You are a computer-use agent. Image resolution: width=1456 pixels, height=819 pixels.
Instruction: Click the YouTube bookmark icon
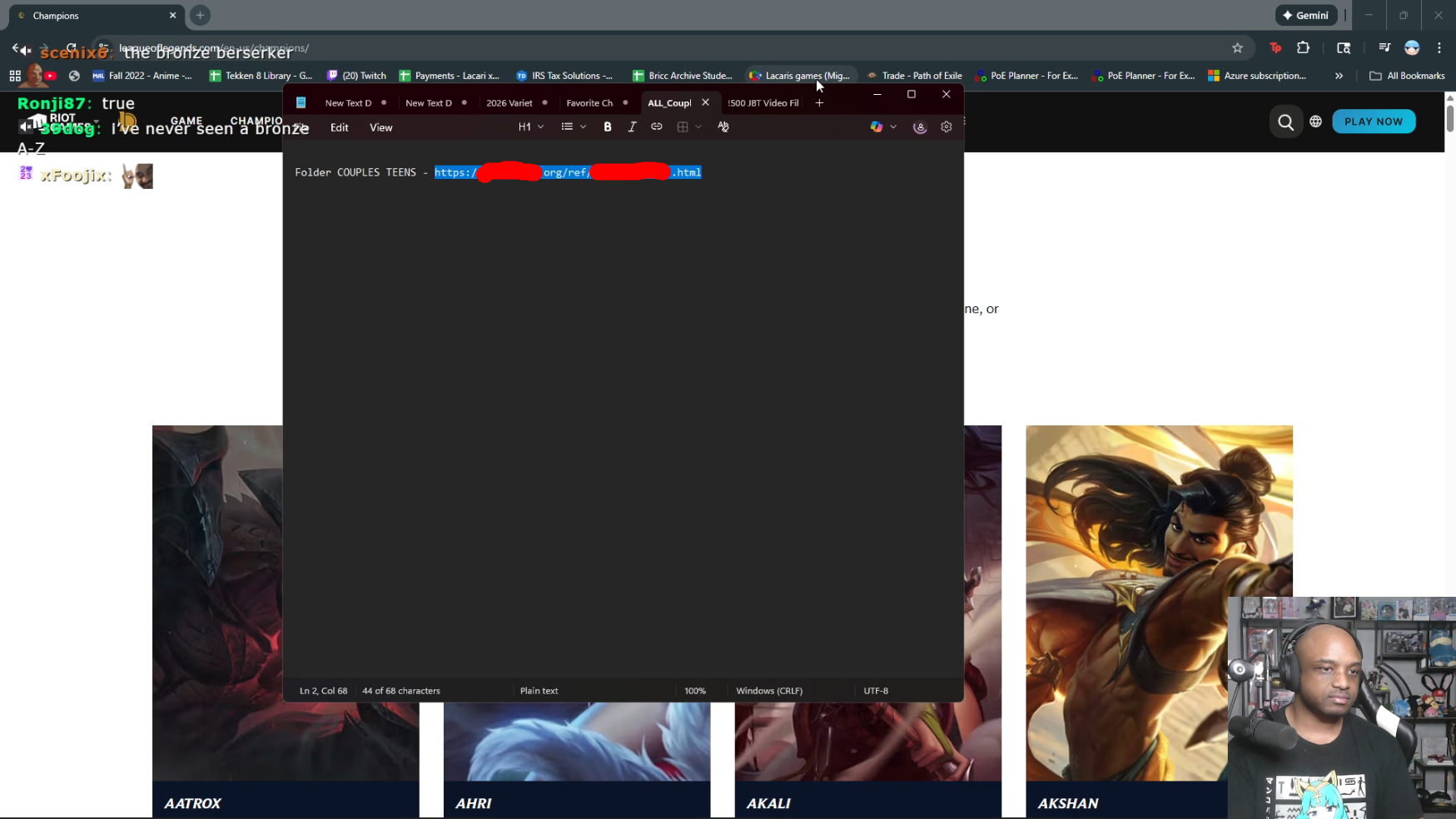(50, 76)
